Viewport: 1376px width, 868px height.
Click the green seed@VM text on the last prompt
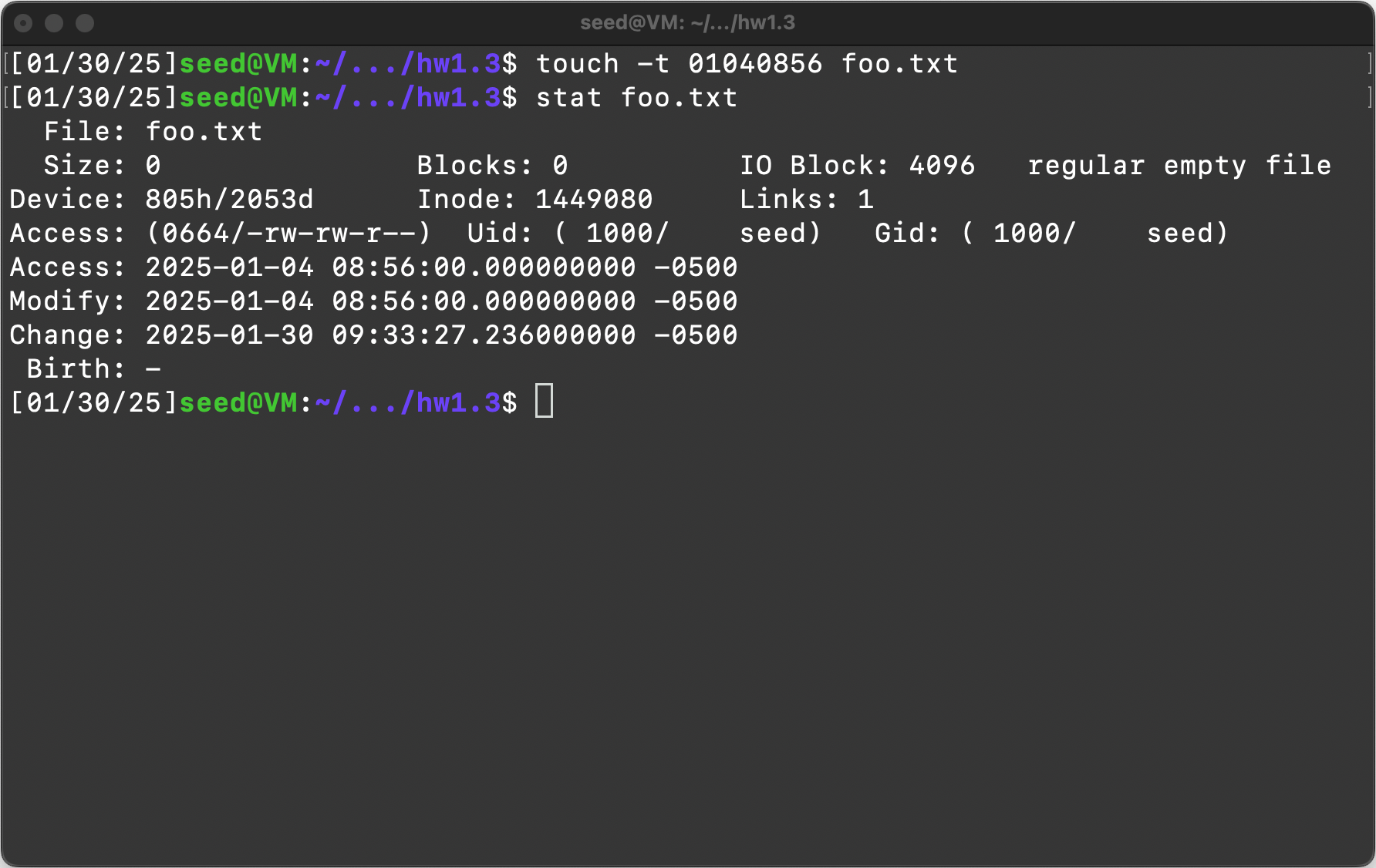pyautogui.click(x=238, y=402)
